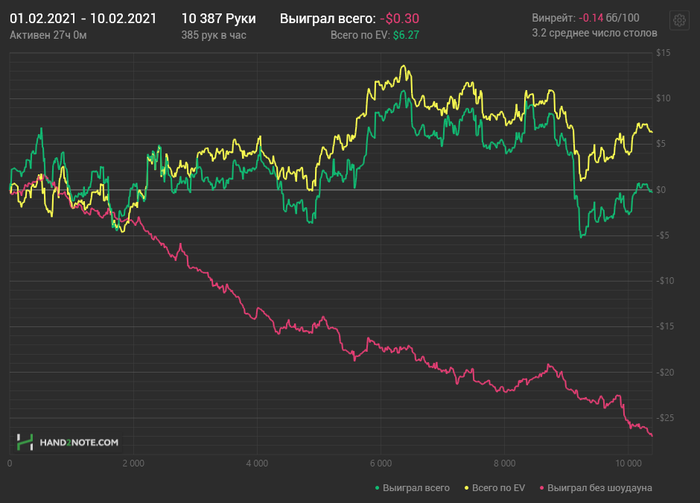Click the '-$0.30' total winnings value
The height and width of the screenshot is (503, 700).
[x=400, y=18]
